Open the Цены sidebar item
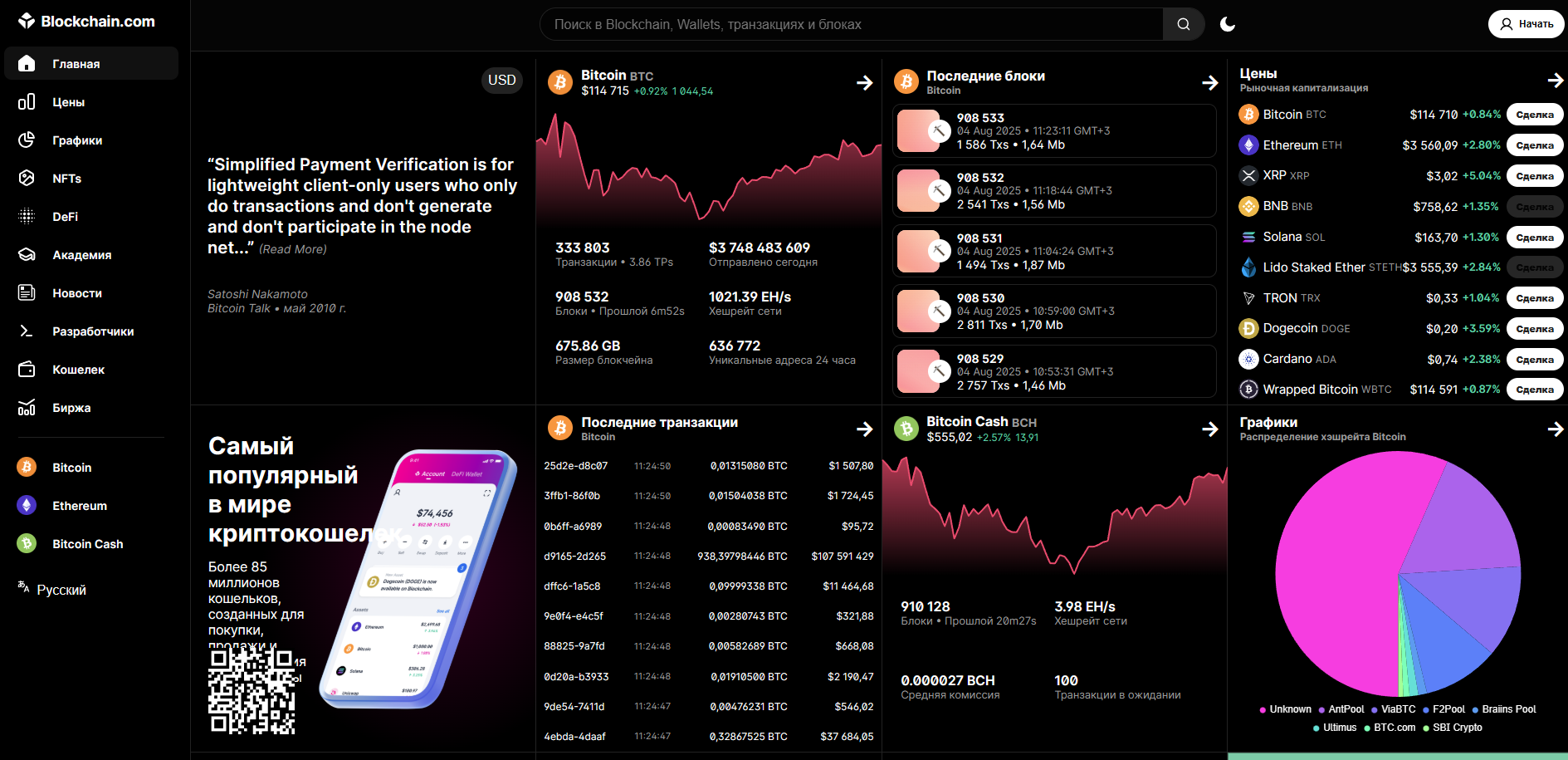The width and height of the screenshot is (1568, 760). 91,102
